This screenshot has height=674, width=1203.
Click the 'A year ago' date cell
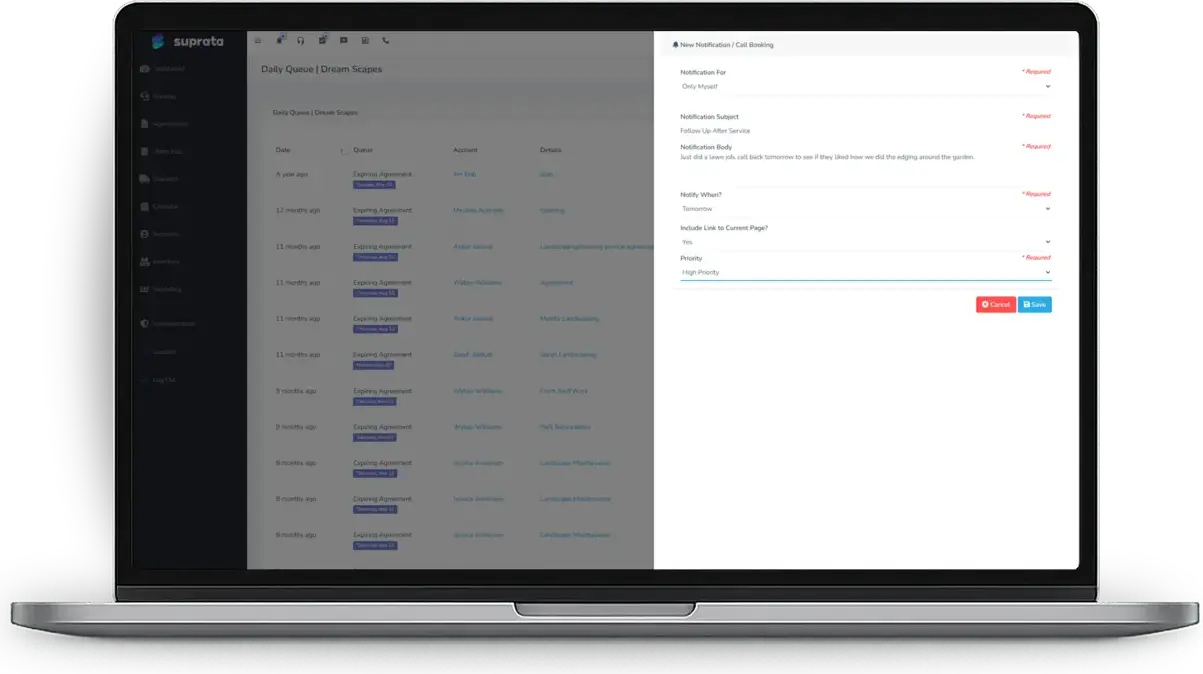292,175
